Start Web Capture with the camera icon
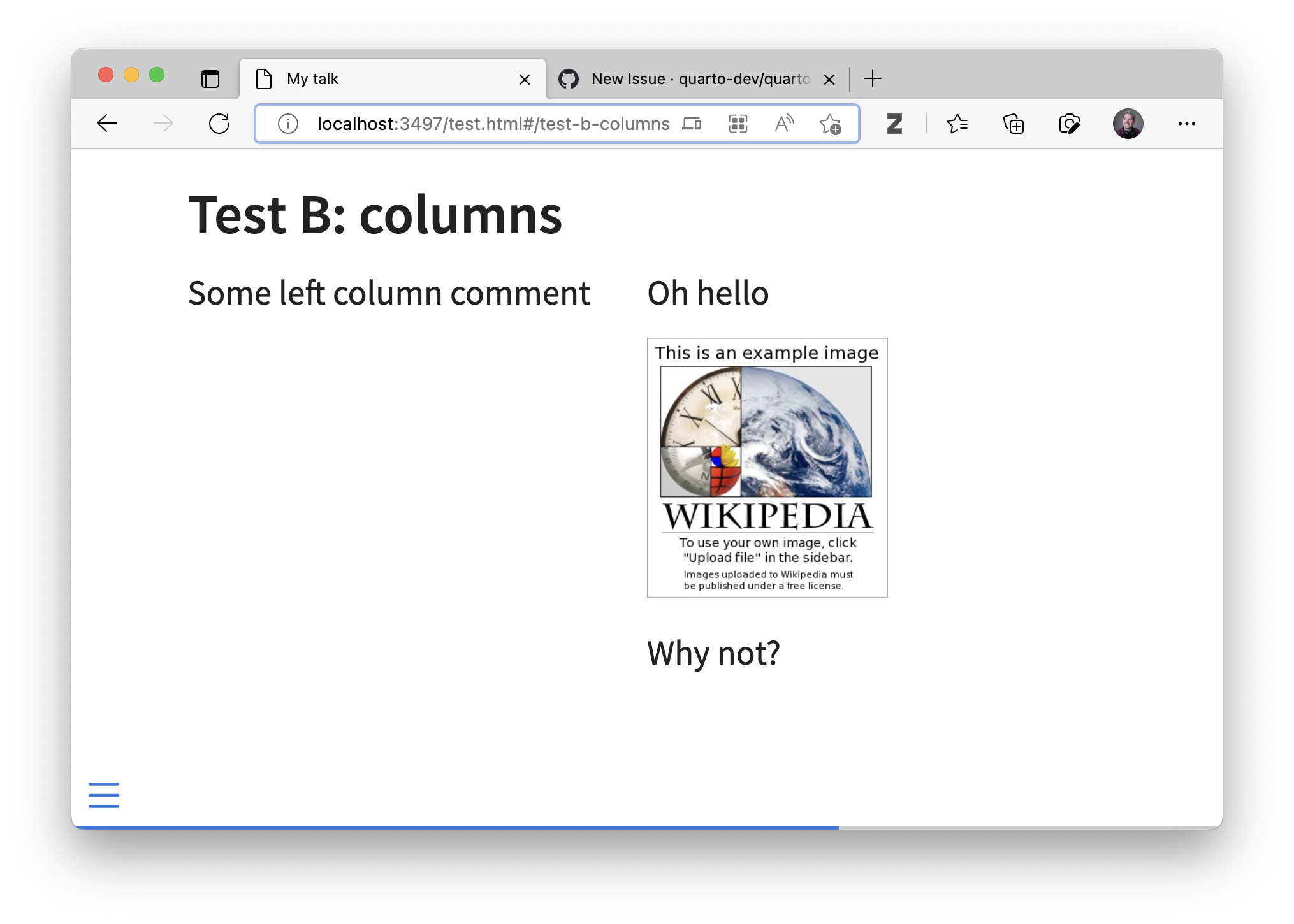This screenshot has height=924, width=1294. [1070, 124]
